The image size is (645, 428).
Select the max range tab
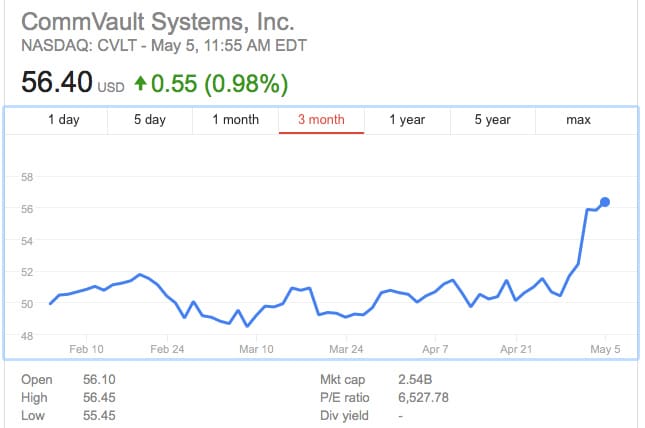pyautogui.click(x=578, y=120)
